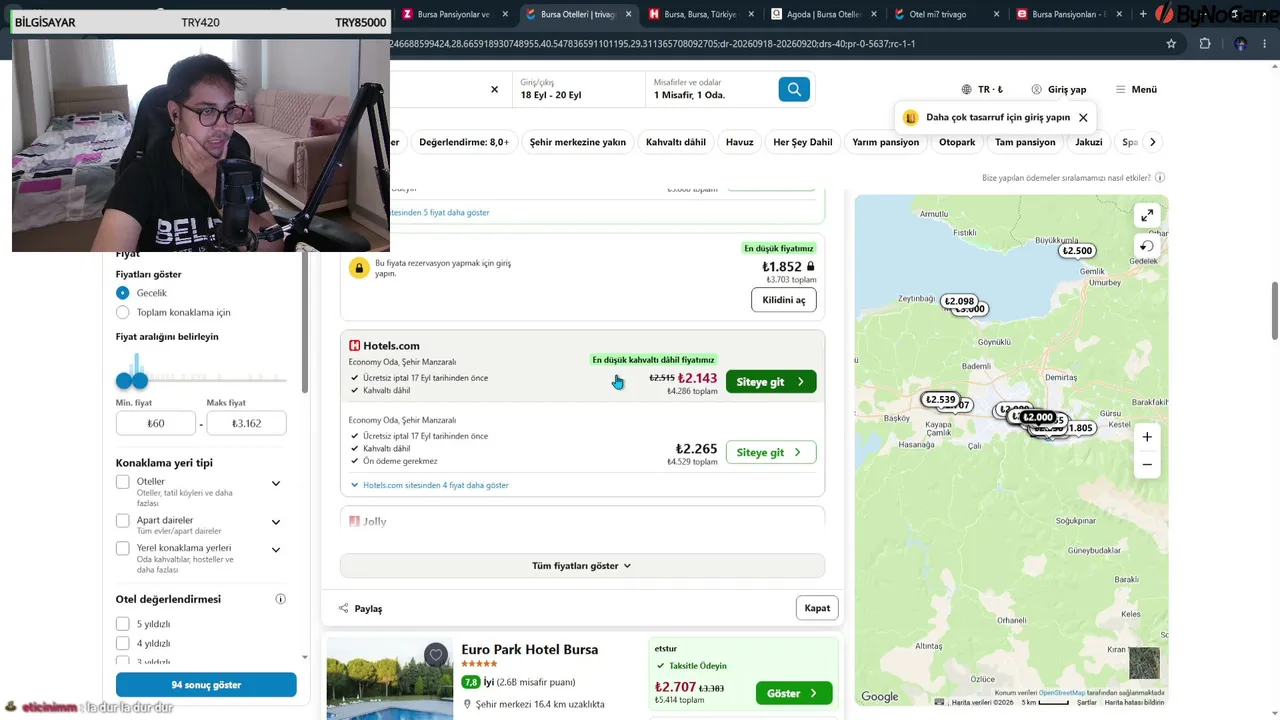Click the 'Kilidini aç' button
This screenshot has width=1280, height=720.
[784, 300]
